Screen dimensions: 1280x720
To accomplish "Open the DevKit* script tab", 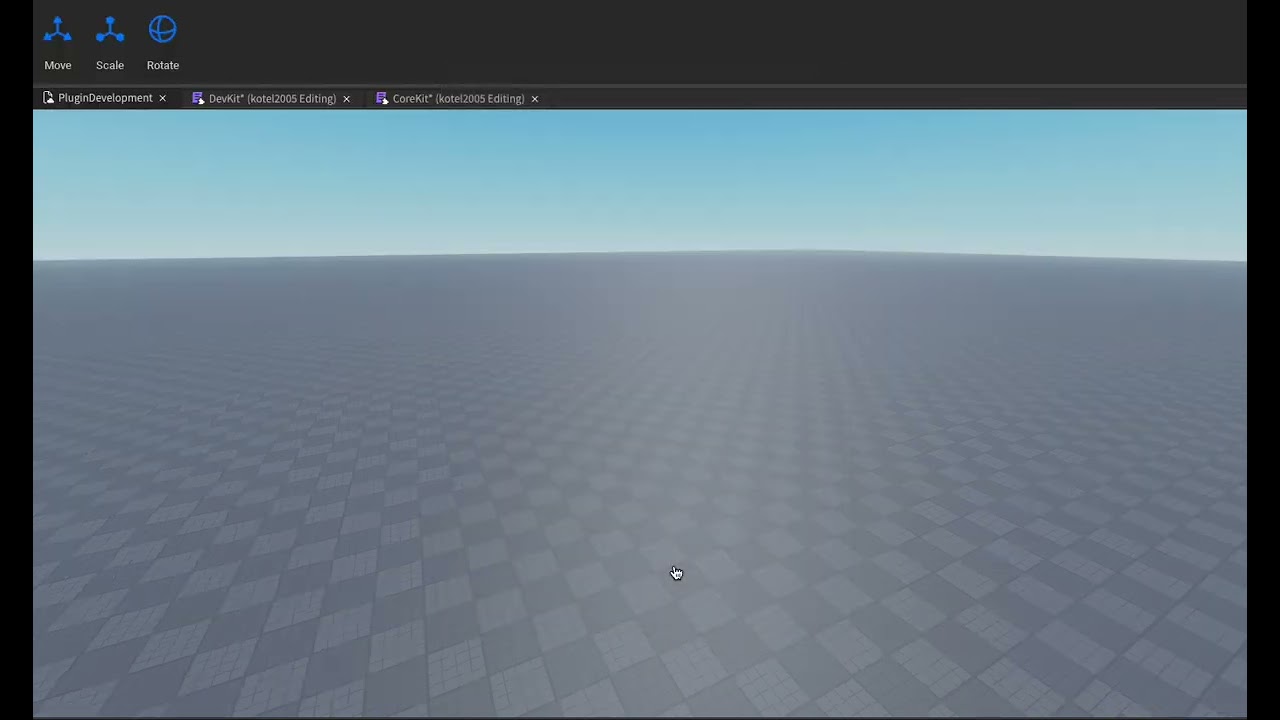I will [x=272, y=99].
